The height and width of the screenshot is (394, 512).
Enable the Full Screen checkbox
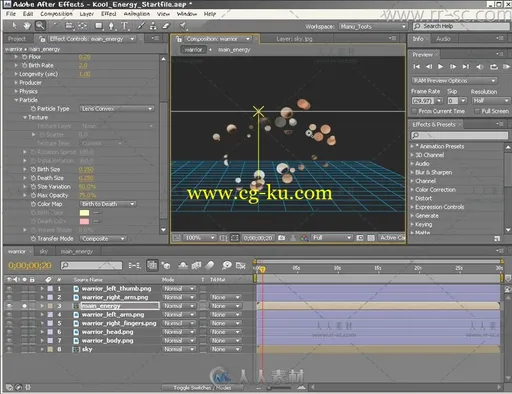pyautogui.click(x=477, y=111)
